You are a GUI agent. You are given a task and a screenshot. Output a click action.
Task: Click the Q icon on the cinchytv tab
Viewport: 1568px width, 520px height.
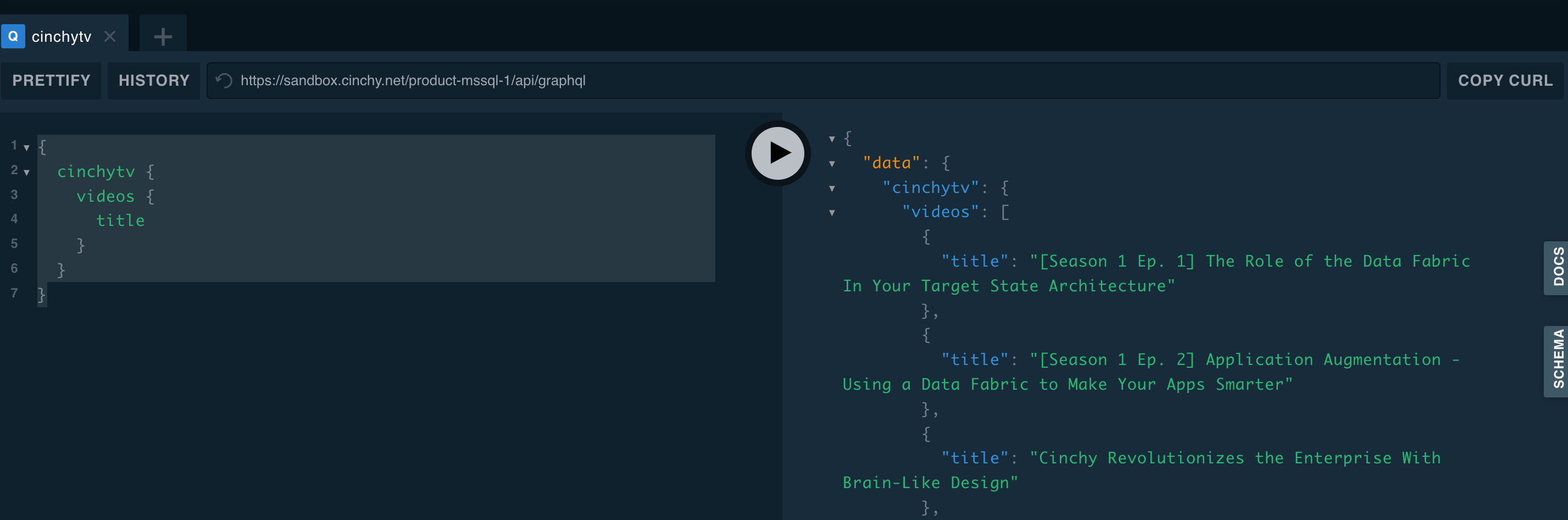click(13, 36)
